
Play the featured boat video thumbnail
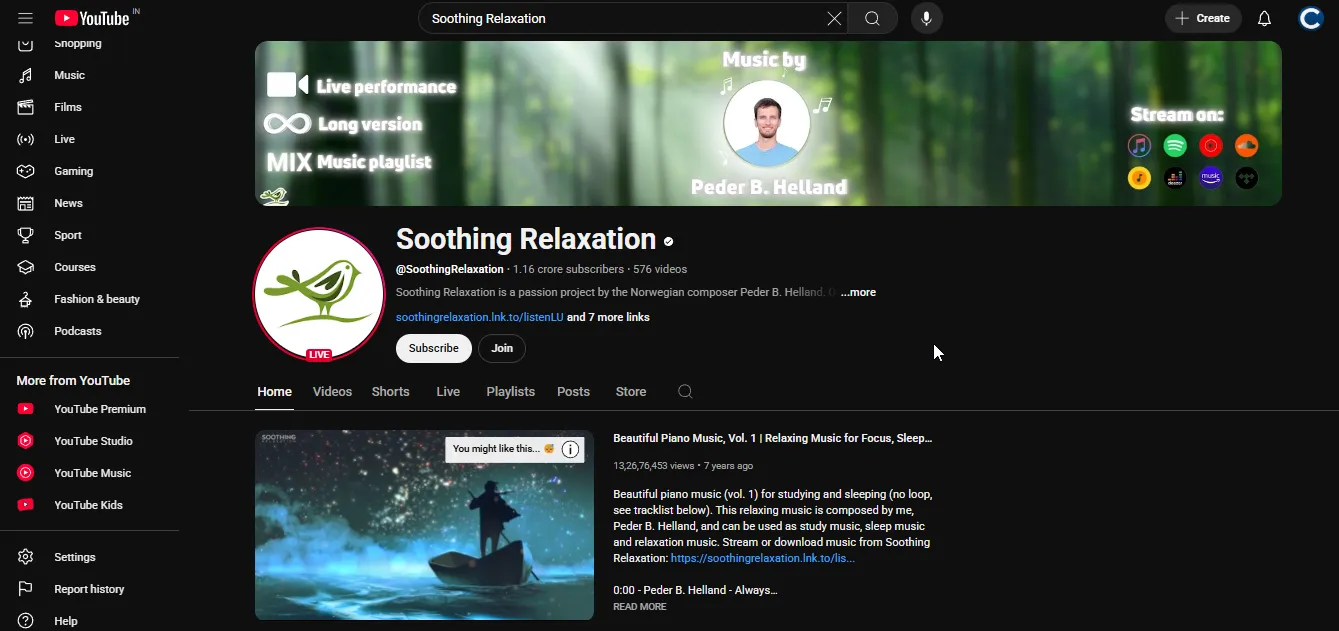[424, 525]
